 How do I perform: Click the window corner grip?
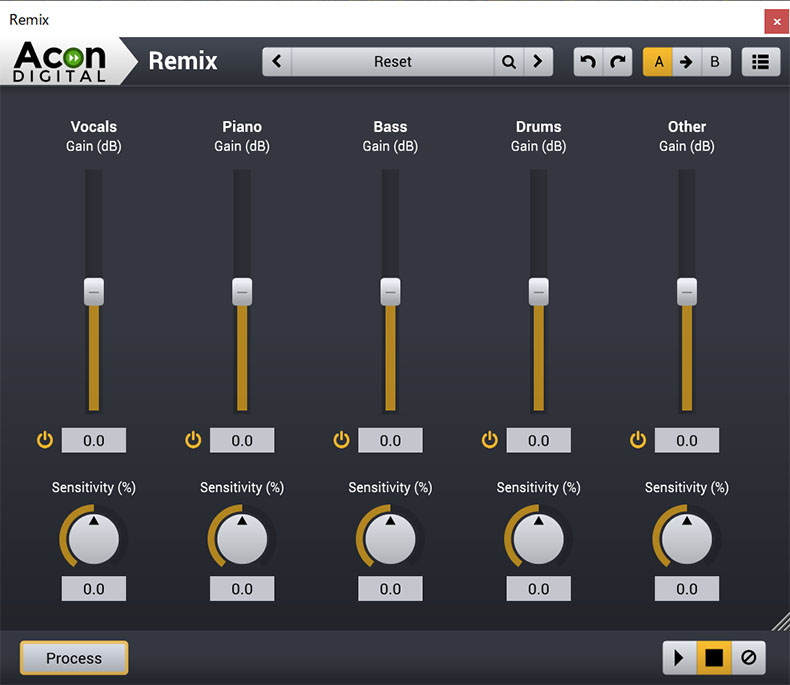pos(781,621)
